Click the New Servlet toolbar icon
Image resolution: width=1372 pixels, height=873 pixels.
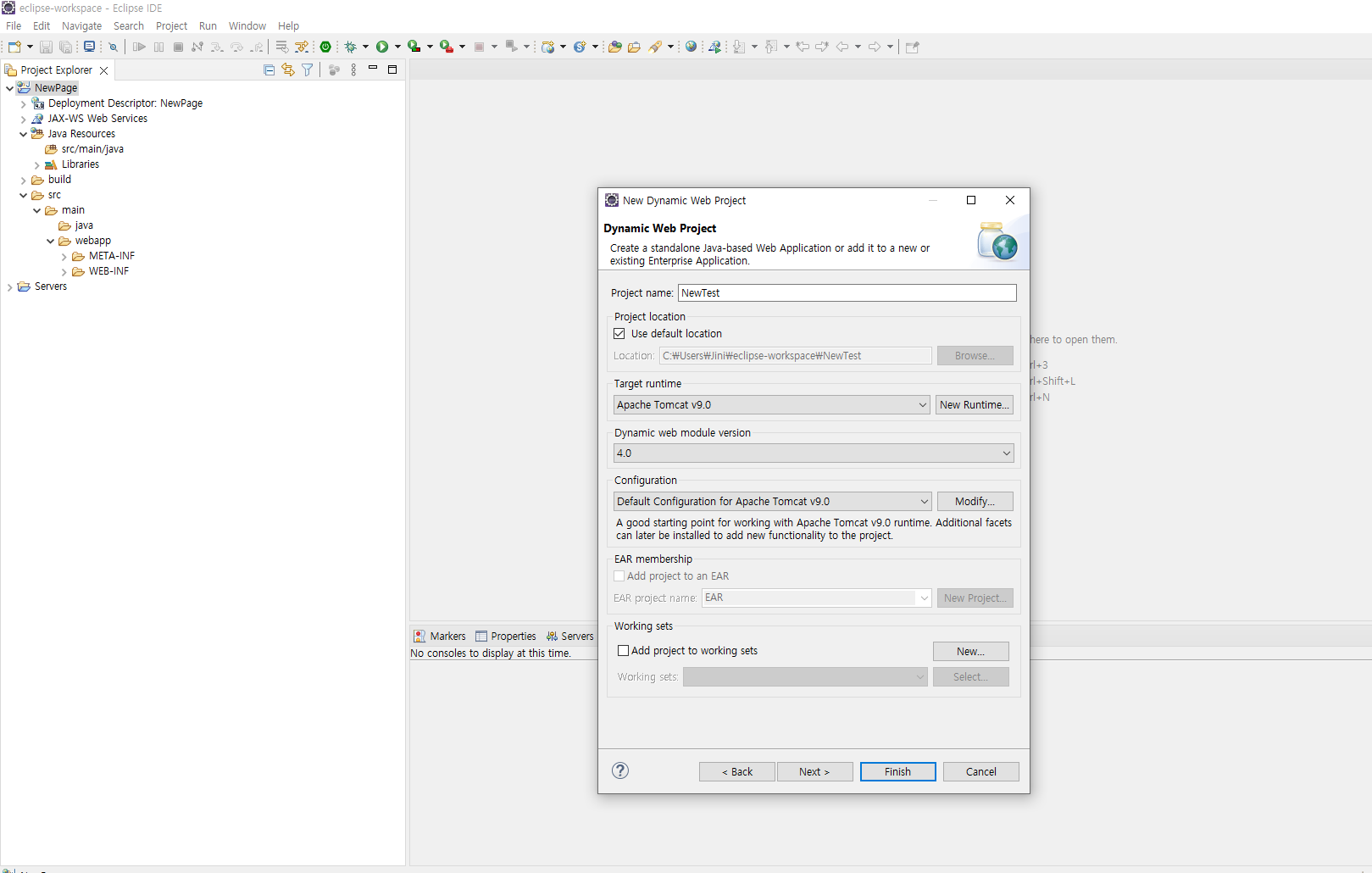580,47
